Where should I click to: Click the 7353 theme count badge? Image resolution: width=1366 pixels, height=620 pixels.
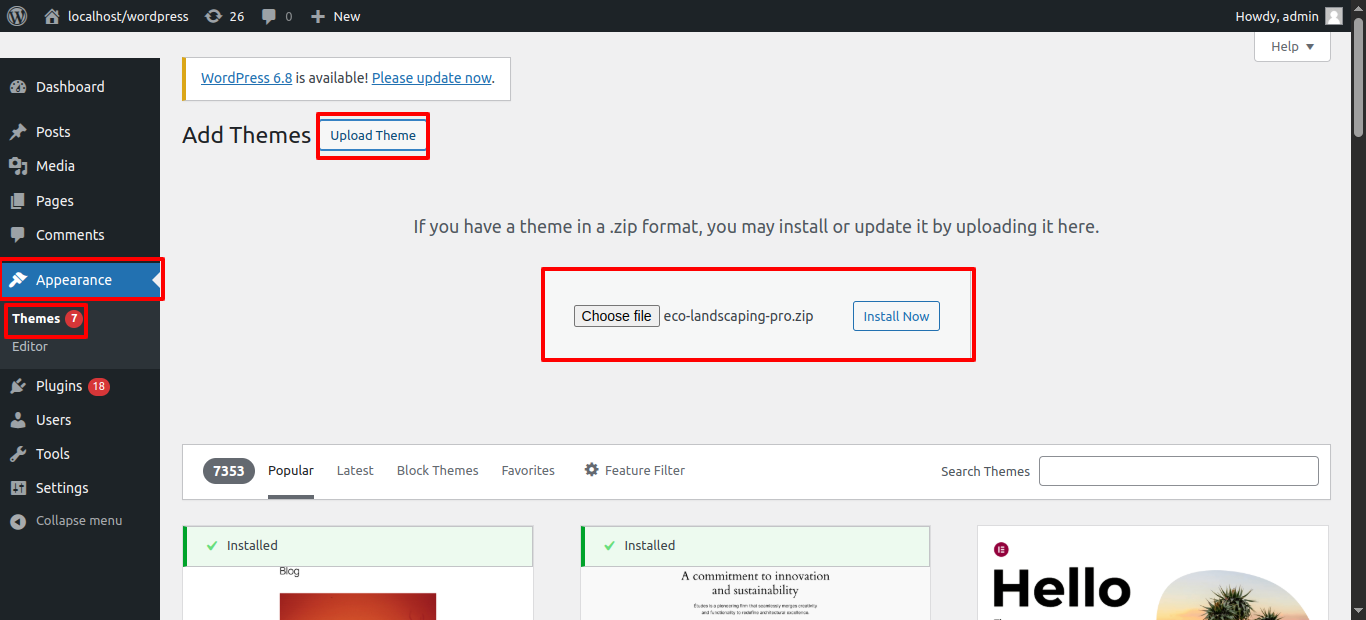(x=229, y=471)
